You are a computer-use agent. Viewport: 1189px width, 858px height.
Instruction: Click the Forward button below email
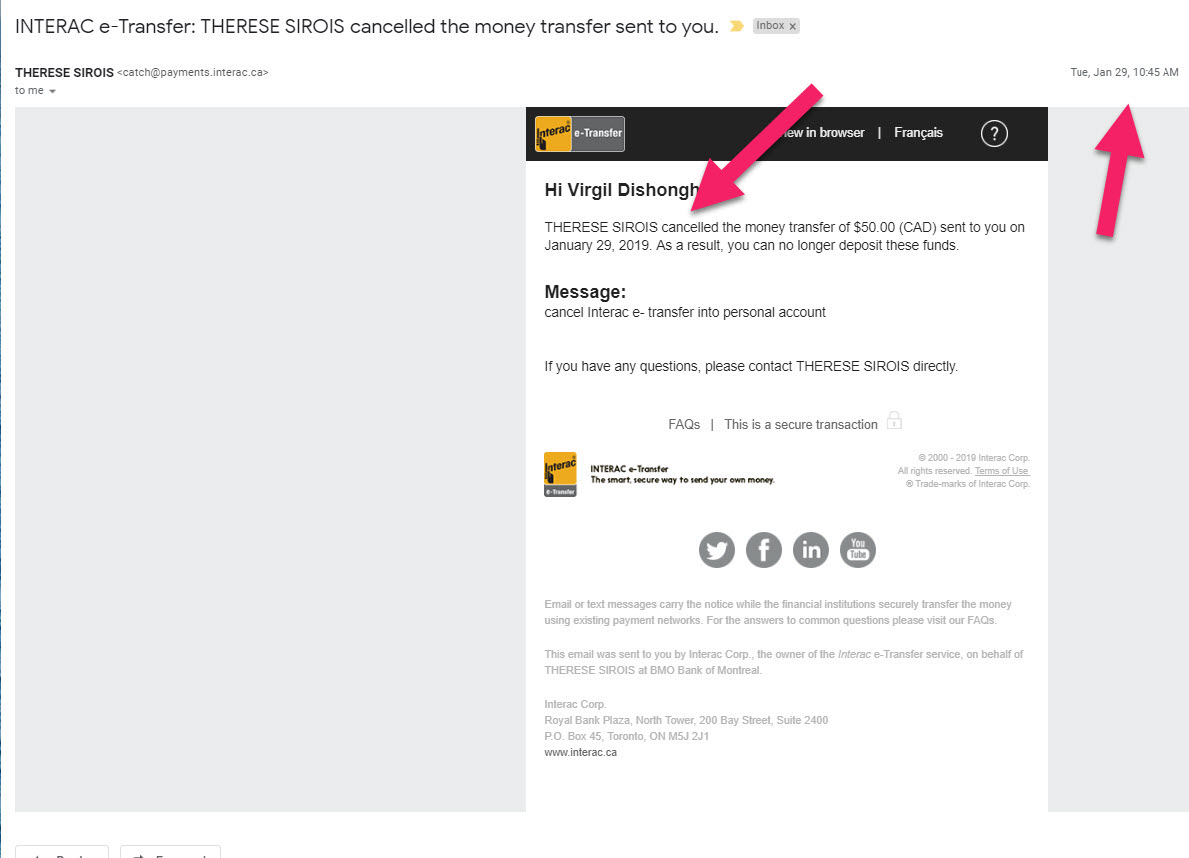170,853
